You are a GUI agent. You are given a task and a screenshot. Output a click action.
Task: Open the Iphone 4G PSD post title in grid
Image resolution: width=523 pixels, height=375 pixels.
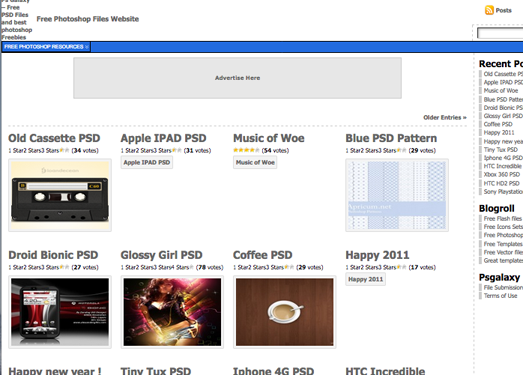click(274, 371)
